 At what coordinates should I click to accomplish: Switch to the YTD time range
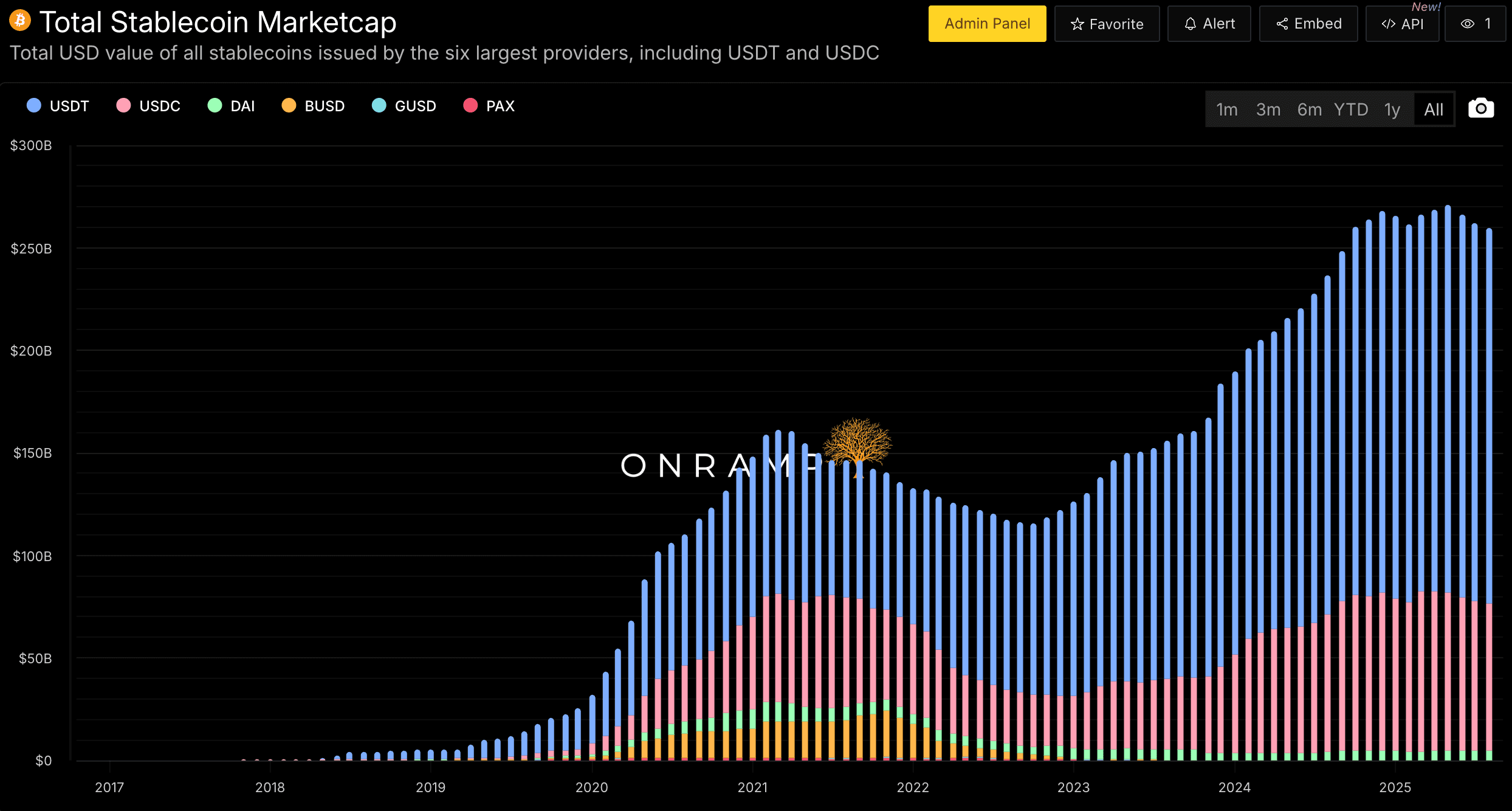pyautogui.click(x=1351, y=109)
